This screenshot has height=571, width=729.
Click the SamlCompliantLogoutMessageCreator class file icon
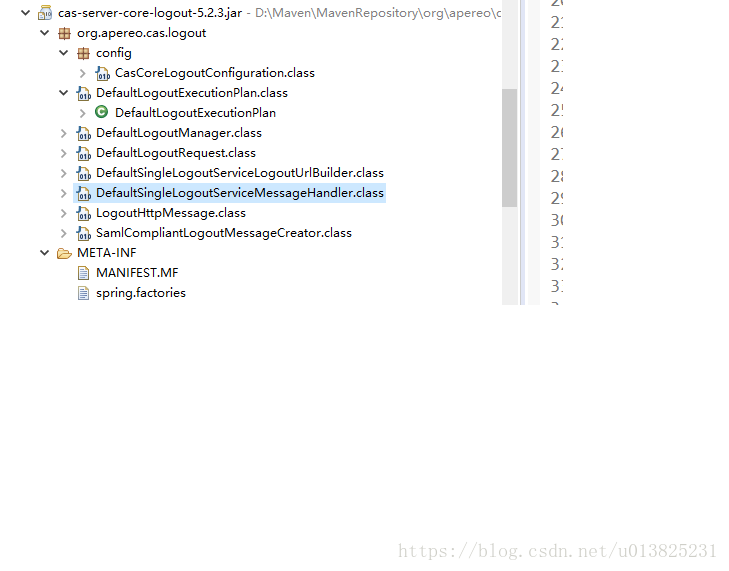(84, 233)
